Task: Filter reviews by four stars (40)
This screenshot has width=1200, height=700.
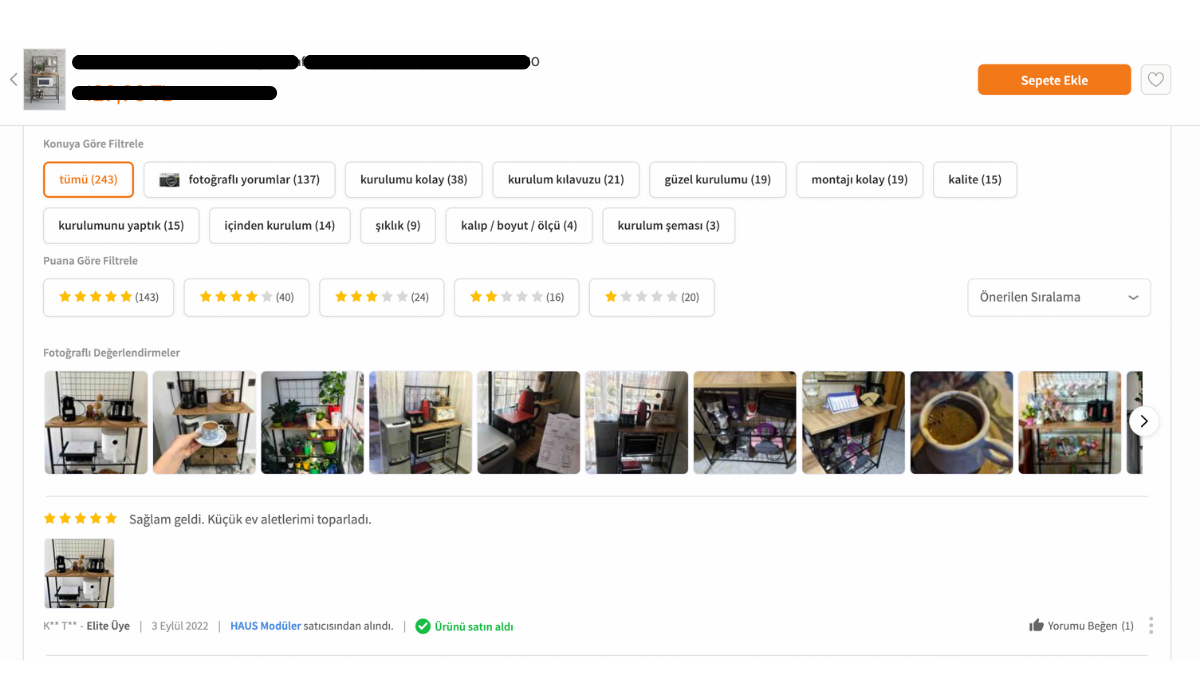Action: [247, 297]
